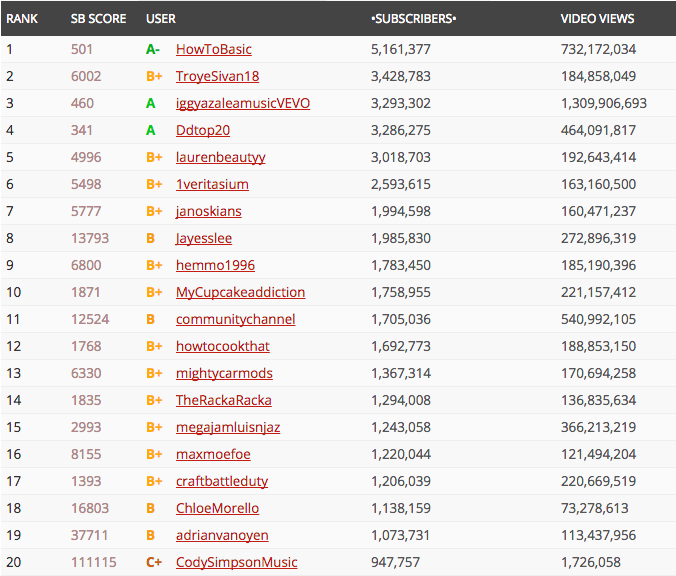
Task: Sort by the USER column header
Action: coord(161,19)
